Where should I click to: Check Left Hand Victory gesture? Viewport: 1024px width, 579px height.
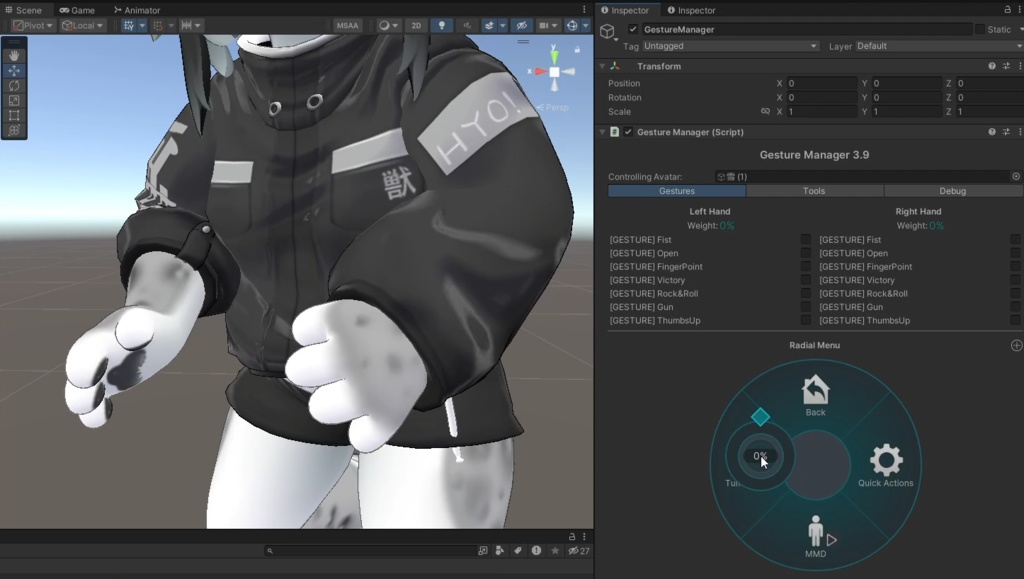[805, 280]
